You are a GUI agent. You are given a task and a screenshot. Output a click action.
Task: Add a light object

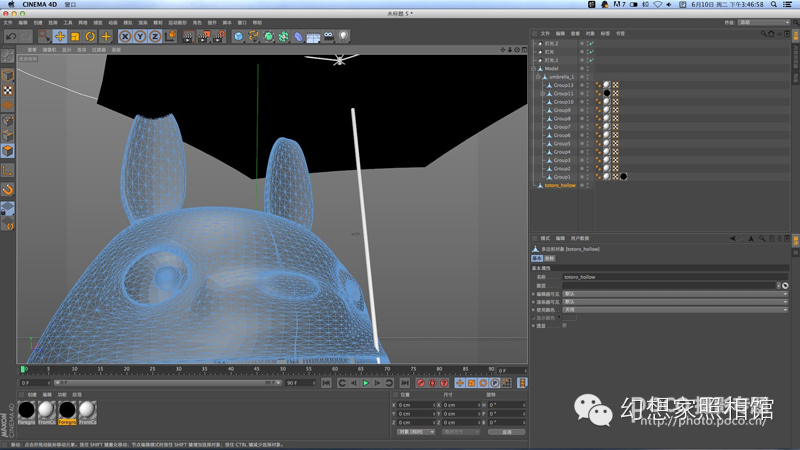(x=343, y=36)
